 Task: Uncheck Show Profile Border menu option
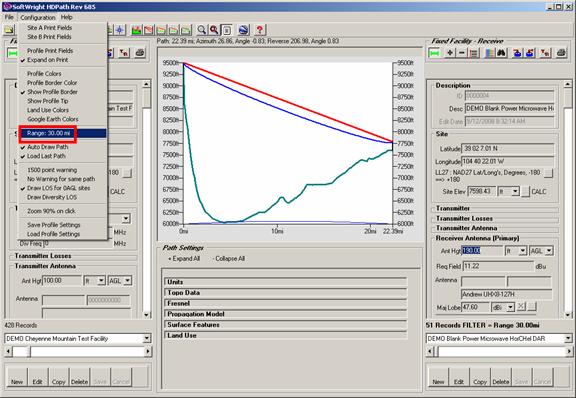[52, 92]
